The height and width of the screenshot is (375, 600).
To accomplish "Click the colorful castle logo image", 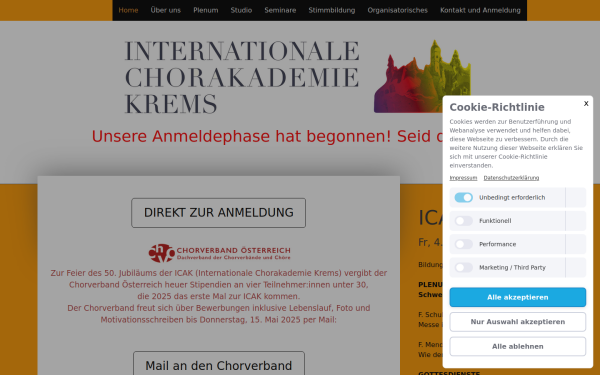I will pyautogui.click(x=422, y=76).
